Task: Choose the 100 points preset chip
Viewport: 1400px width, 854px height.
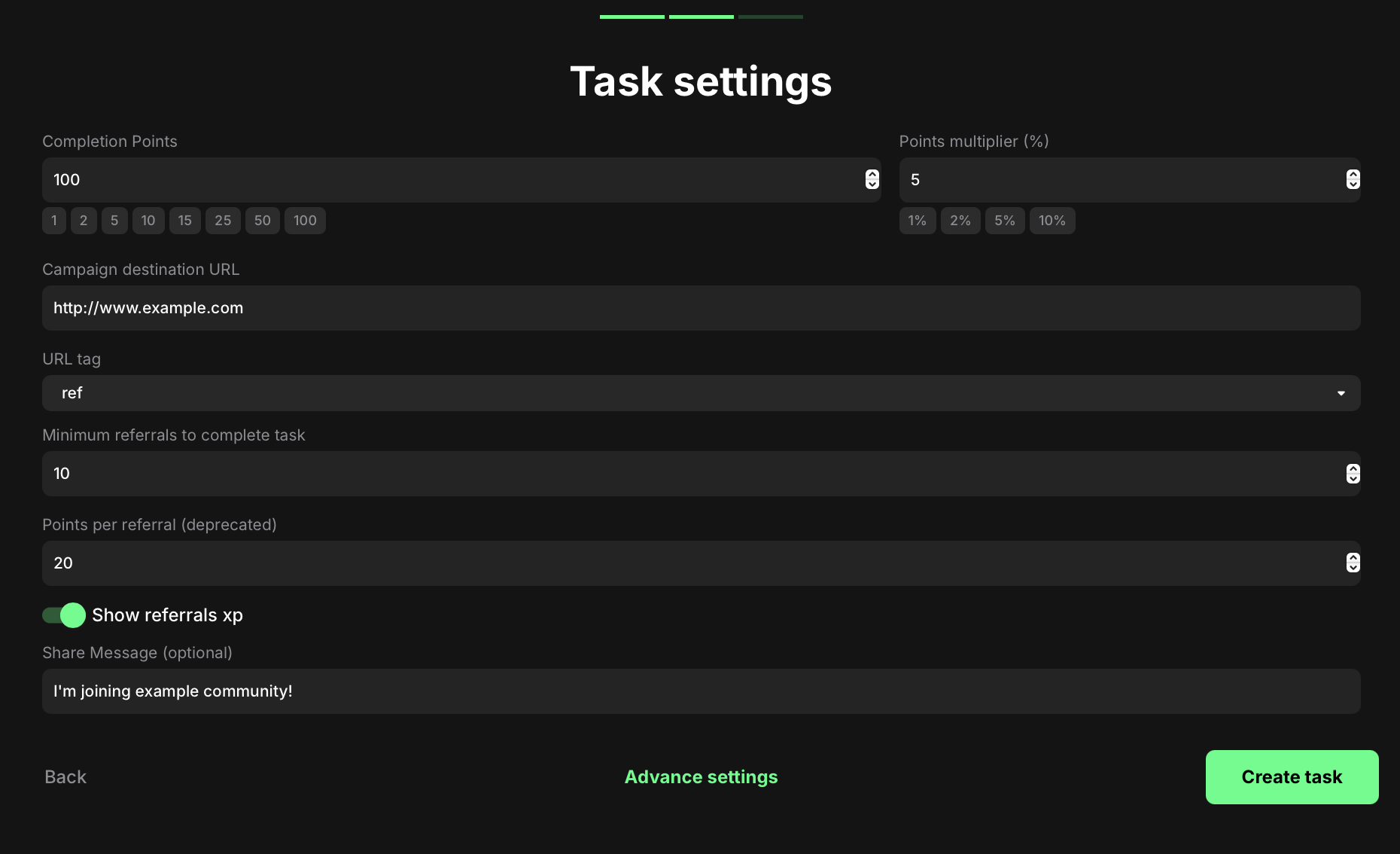Action: point(305,221)
